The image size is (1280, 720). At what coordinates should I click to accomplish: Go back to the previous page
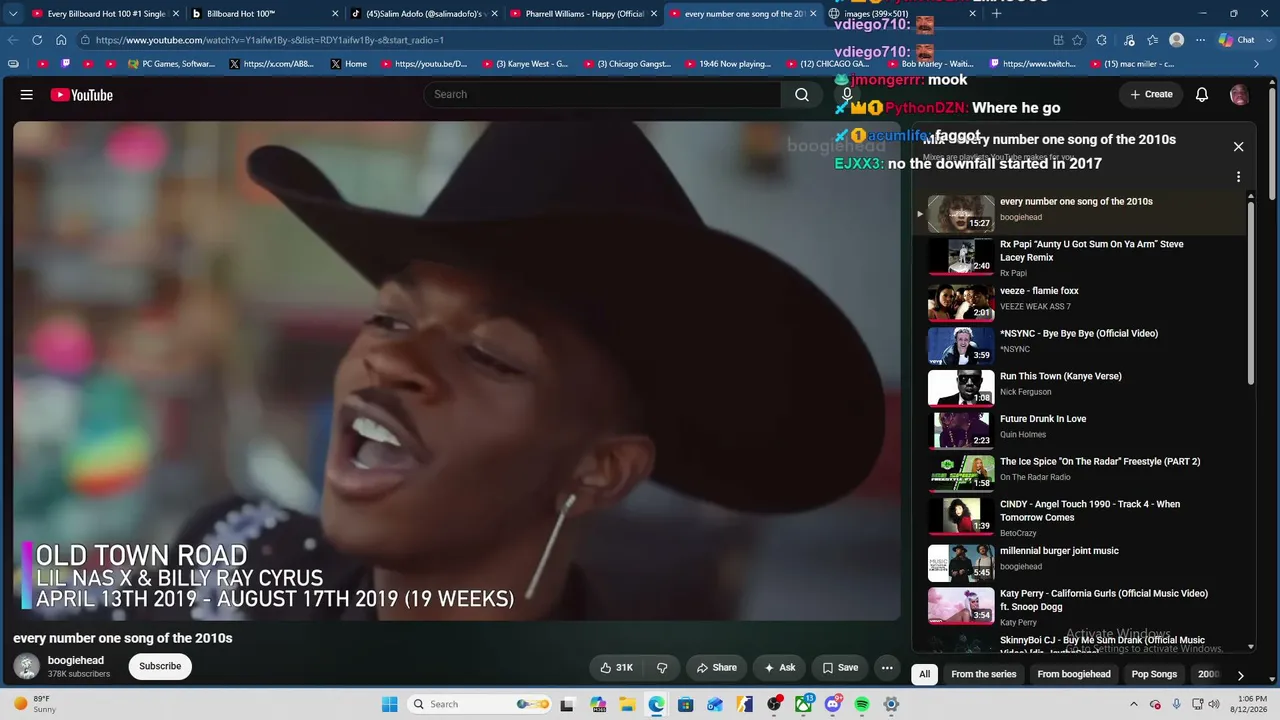13,40
